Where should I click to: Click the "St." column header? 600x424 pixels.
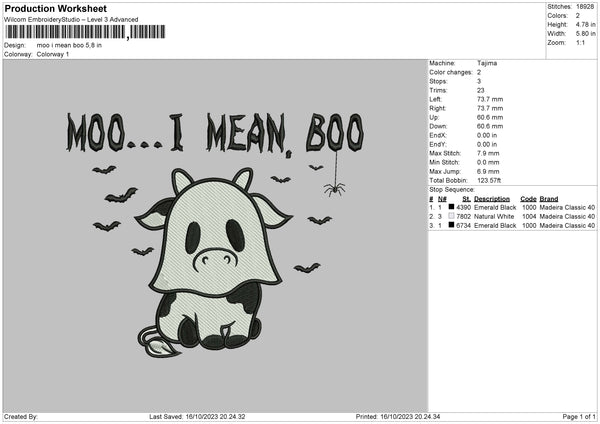466,199
